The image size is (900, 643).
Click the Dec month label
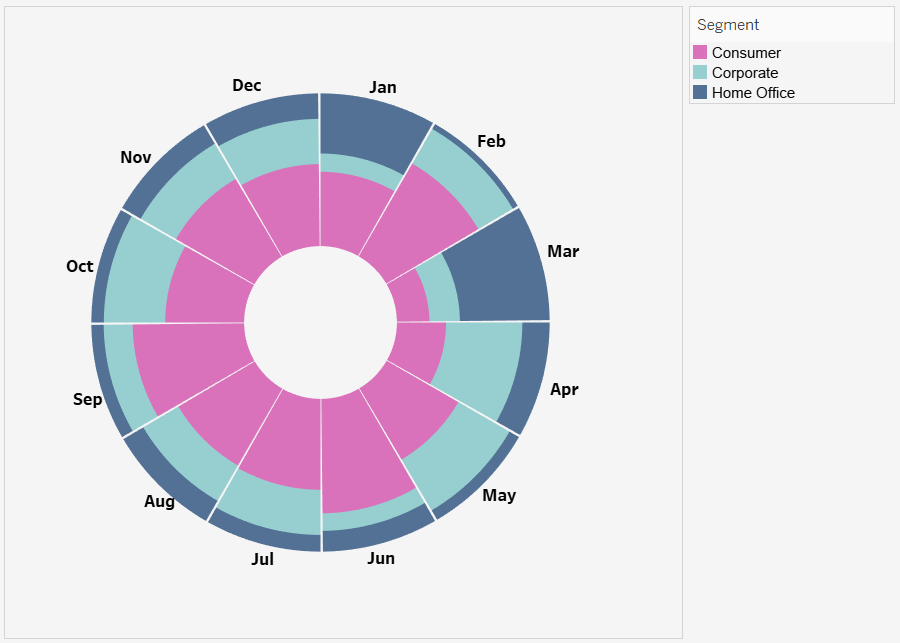point(247,86)
